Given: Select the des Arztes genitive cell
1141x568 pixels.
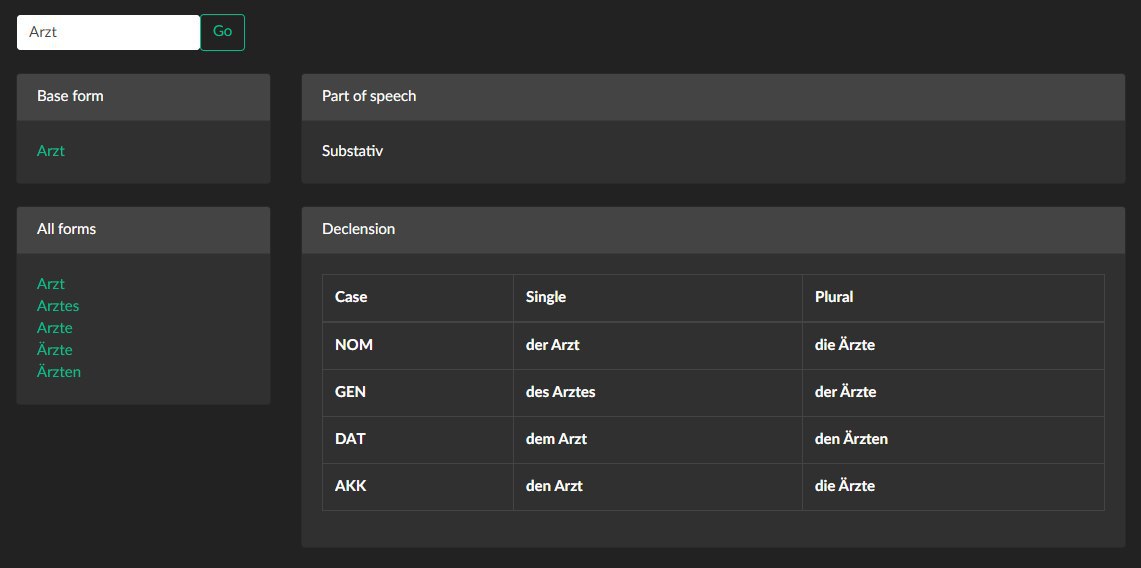Looking at the screenshot, I should (658, 393).
